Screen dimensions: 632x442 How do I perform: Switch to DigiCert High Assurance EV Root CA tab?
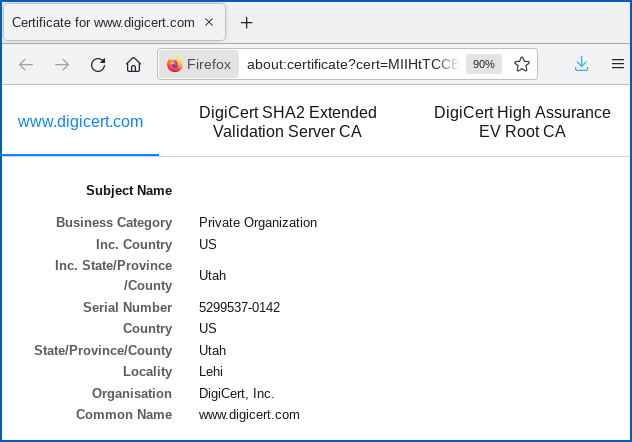pyautogui.click(x=522, y=122)
